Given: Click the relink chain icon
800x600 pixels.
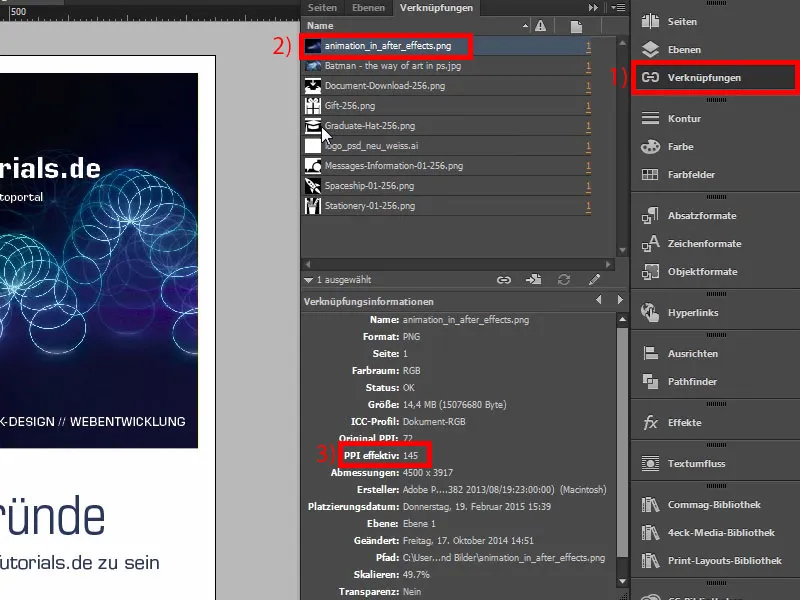Looking at the screenshot, I should 504,280.
